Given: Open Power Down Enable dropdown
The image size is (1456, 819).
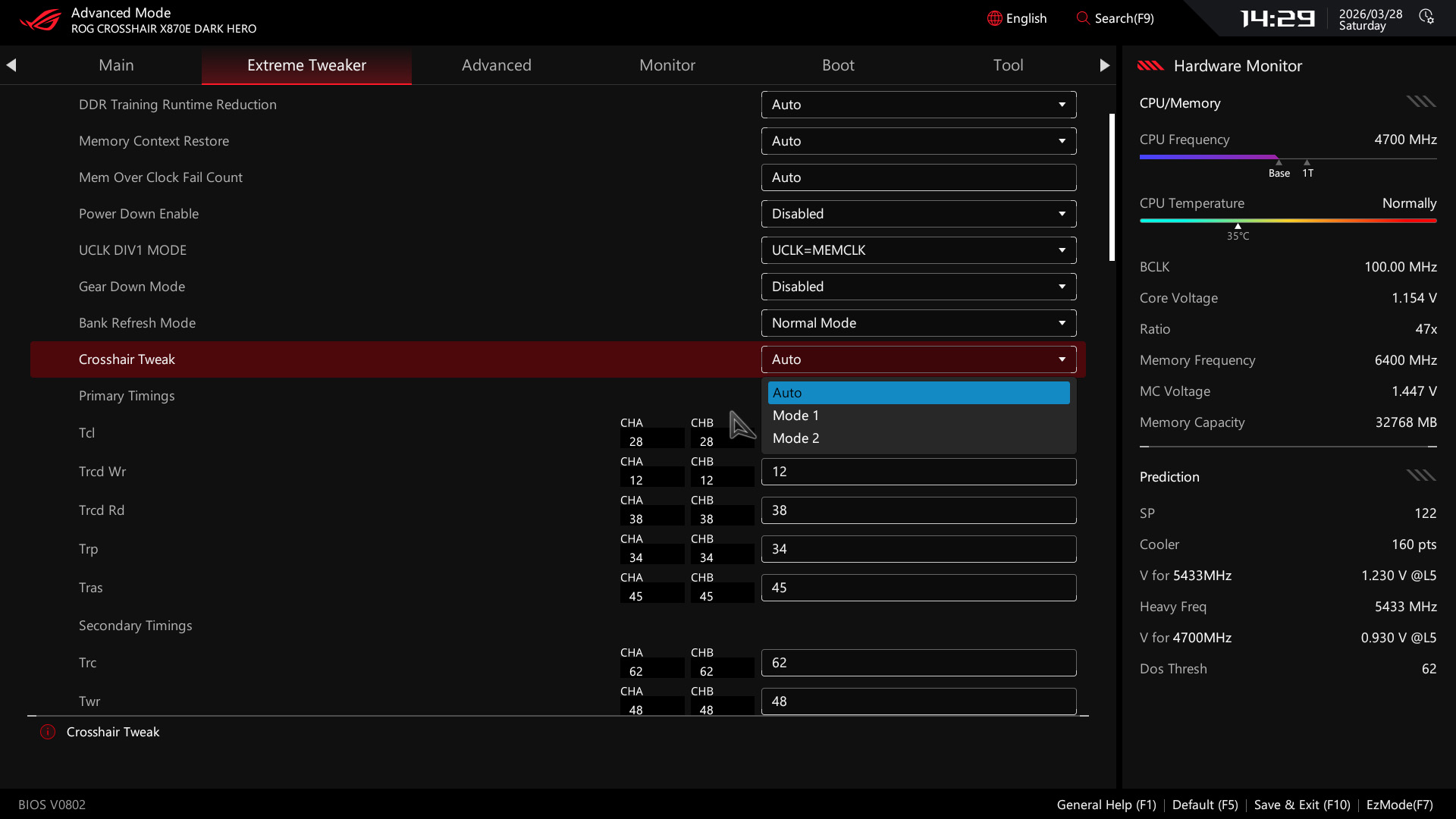Looking at the screenshot, I should [918, 214].
